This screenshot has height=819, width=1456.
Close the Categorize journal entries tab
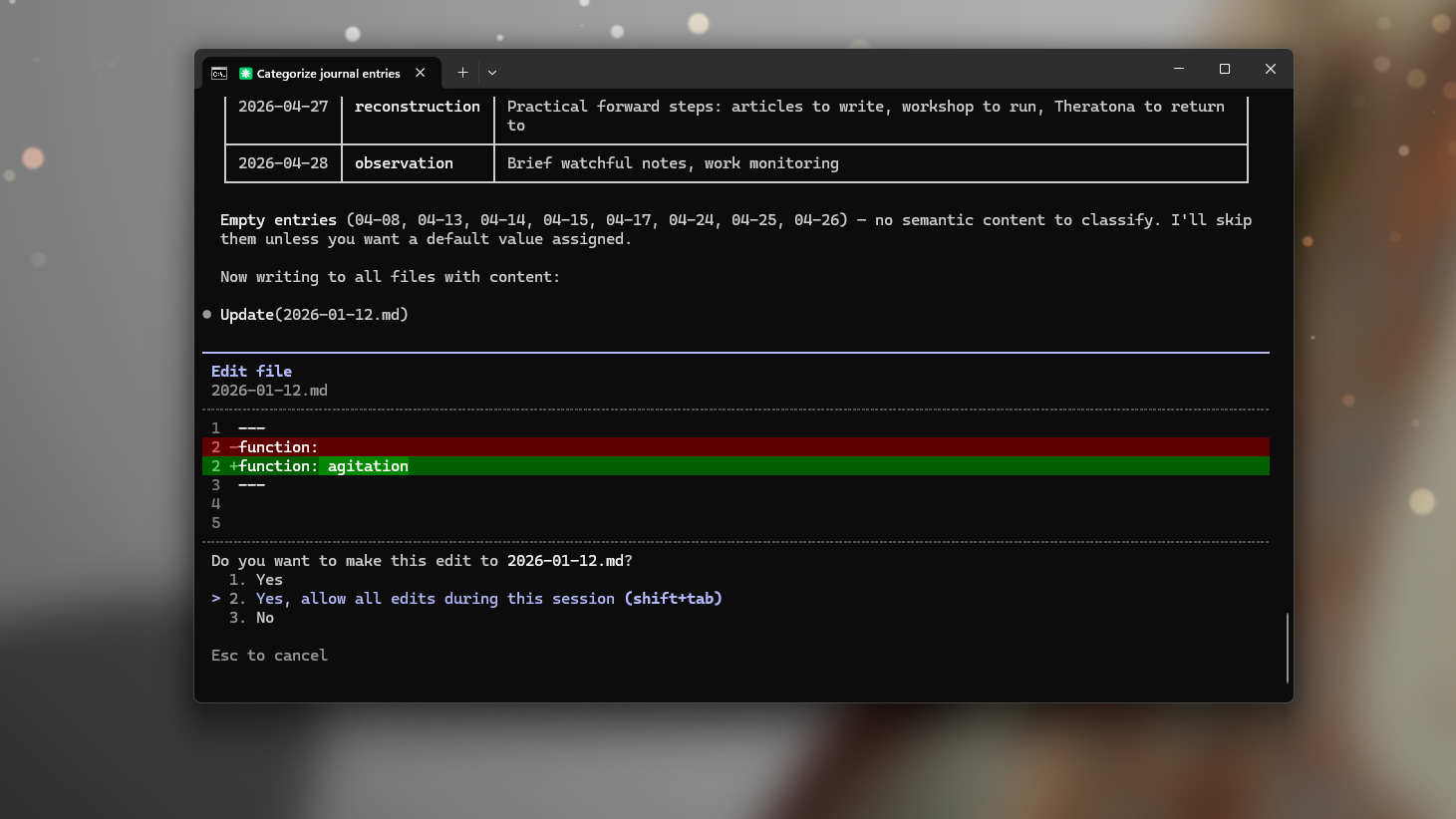[x=421, y=73]
